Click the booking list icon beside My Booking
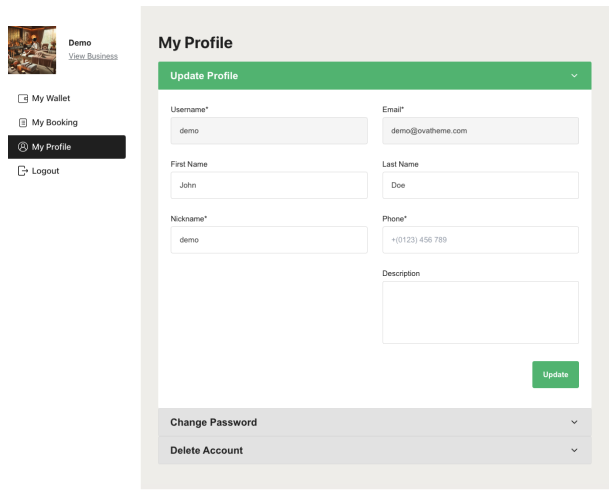 click(x=23, y=123)
